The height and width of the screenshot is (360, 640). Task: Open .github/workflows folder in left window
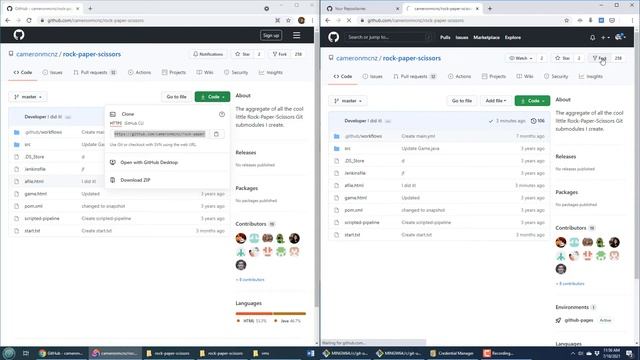tap(43, 132)
